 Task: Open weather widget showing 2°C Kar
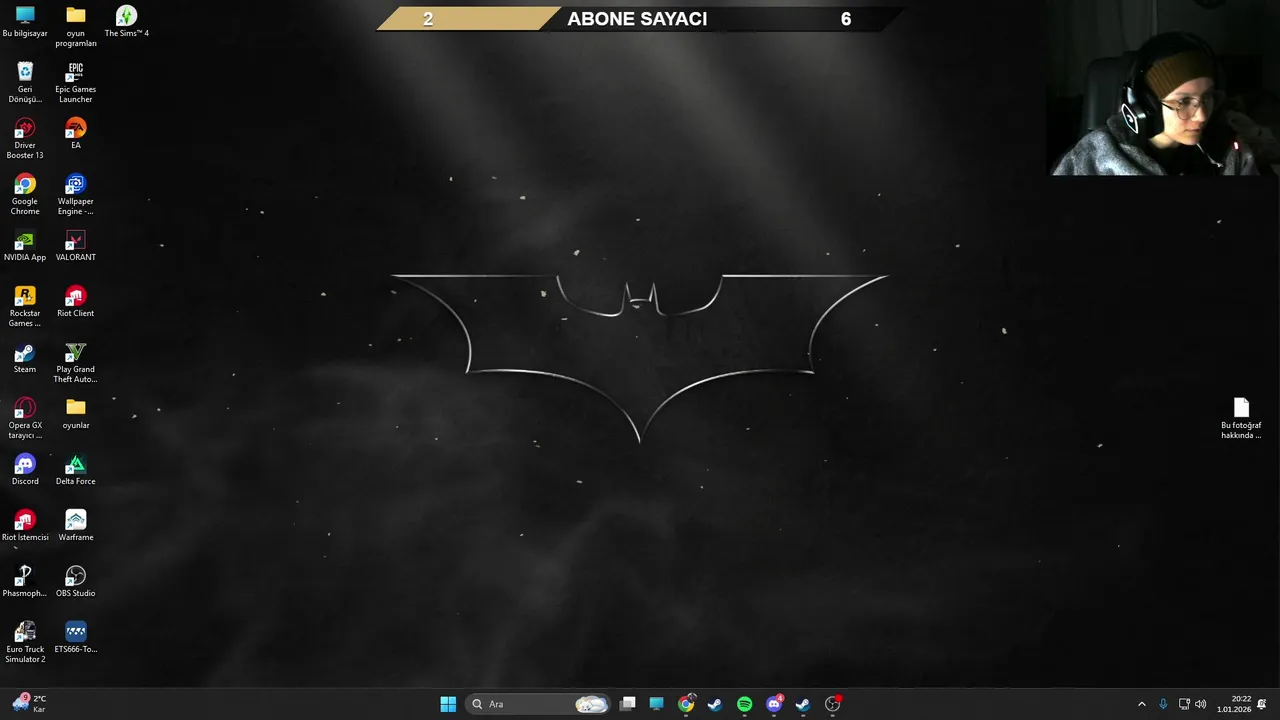tap(29, 704)
